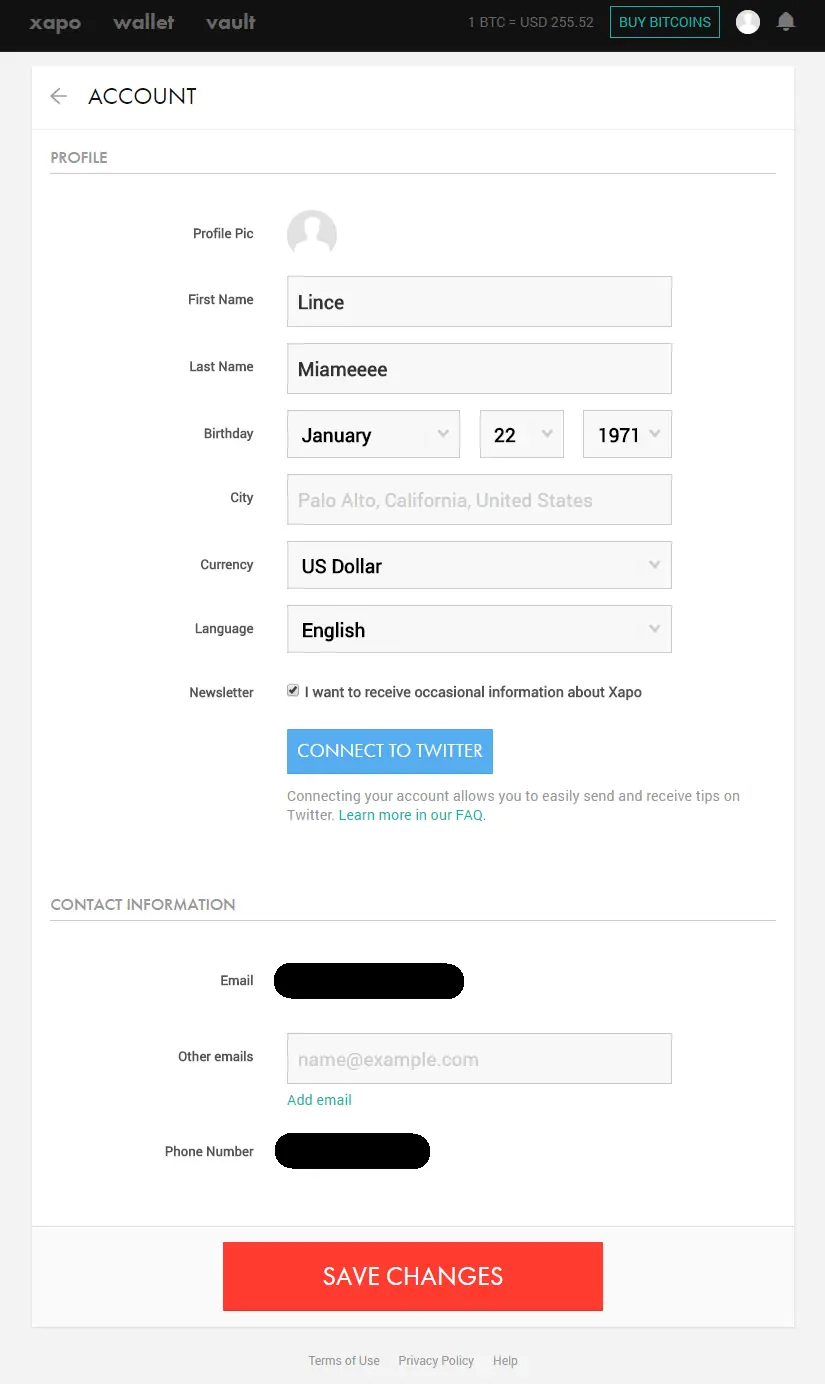Open the Learn more in our FAQ link
Image resolution: width=825 pixels, height=1384 pixels.
click(412, 815)
